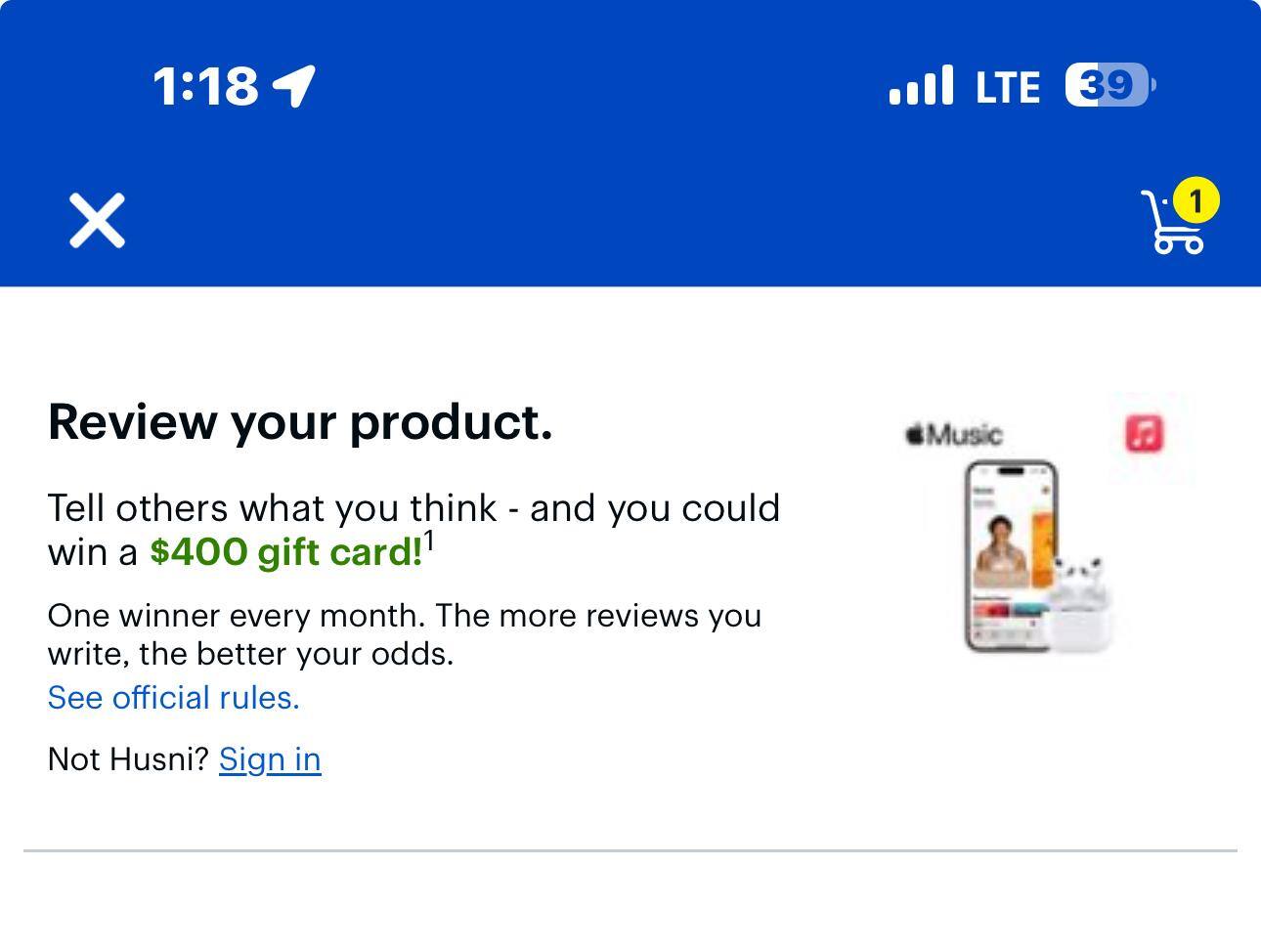Tap the "One winner every month" paragraph
The width and height of the screenshot is (1261, 952).
pyautogui.click(x=404, y=634)
